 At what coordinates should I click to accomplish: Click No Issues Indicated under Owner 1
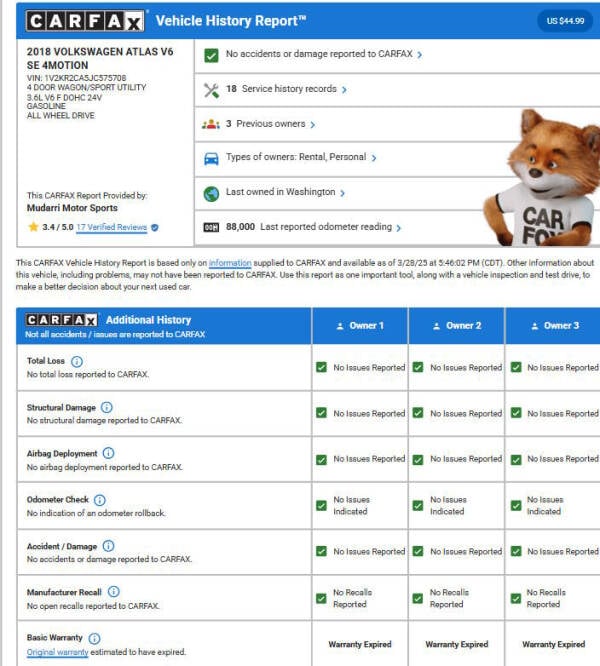(352, 505)
